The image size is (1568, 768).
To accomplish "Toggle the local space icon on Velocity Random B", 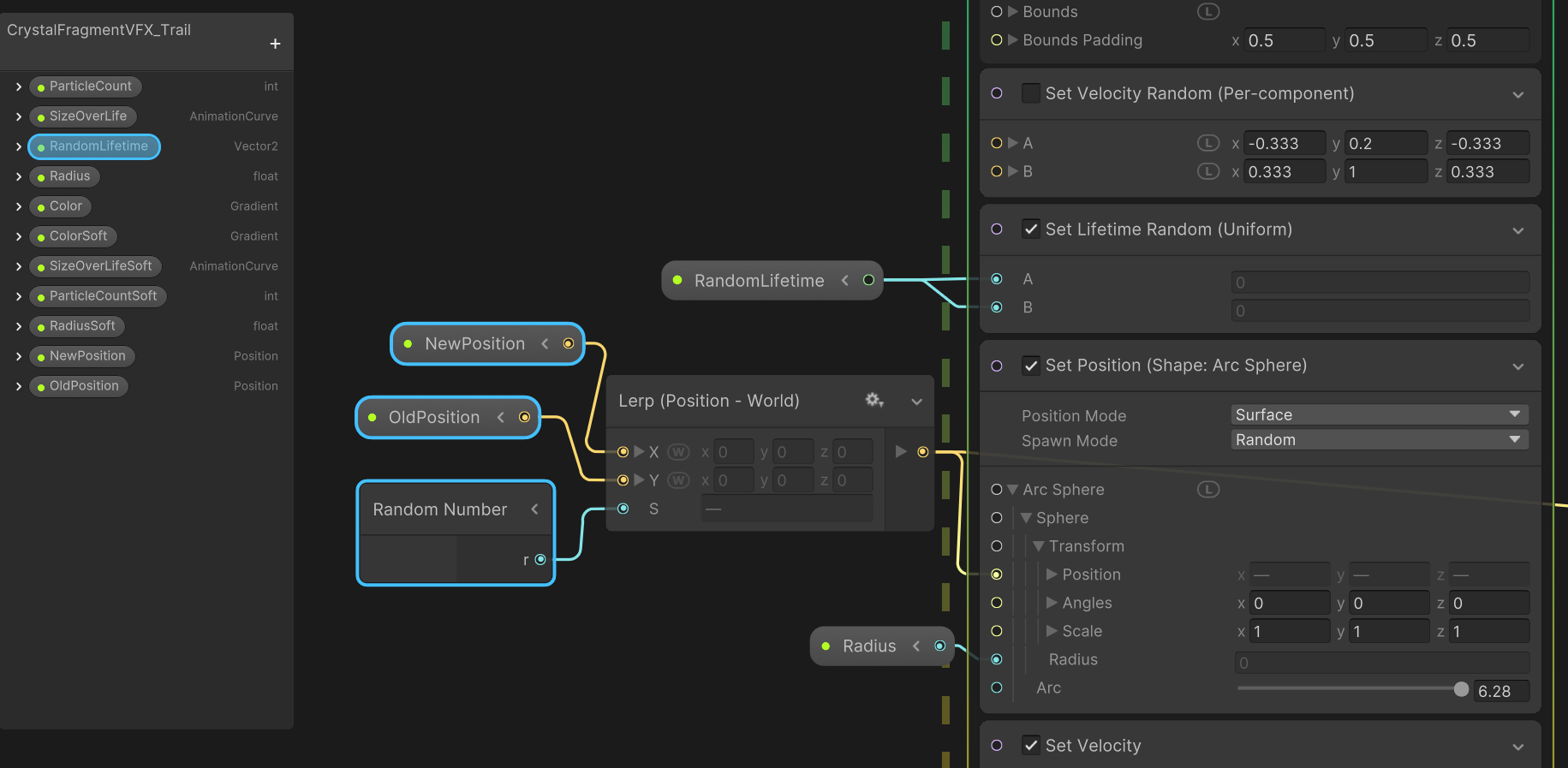I will [1207, 171].
